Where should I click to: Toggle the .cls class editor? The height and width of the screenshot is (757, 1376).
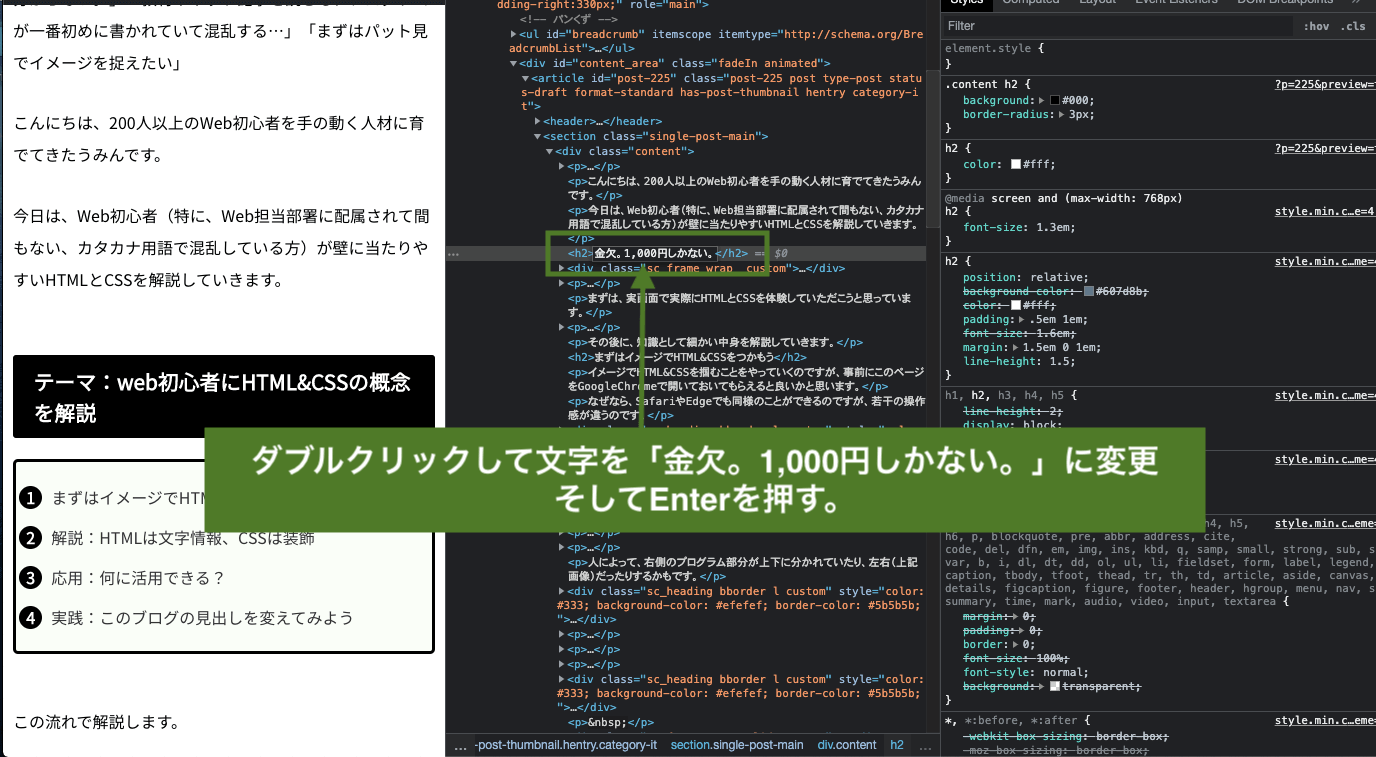pyautogui.click(x=1354, y=26)
